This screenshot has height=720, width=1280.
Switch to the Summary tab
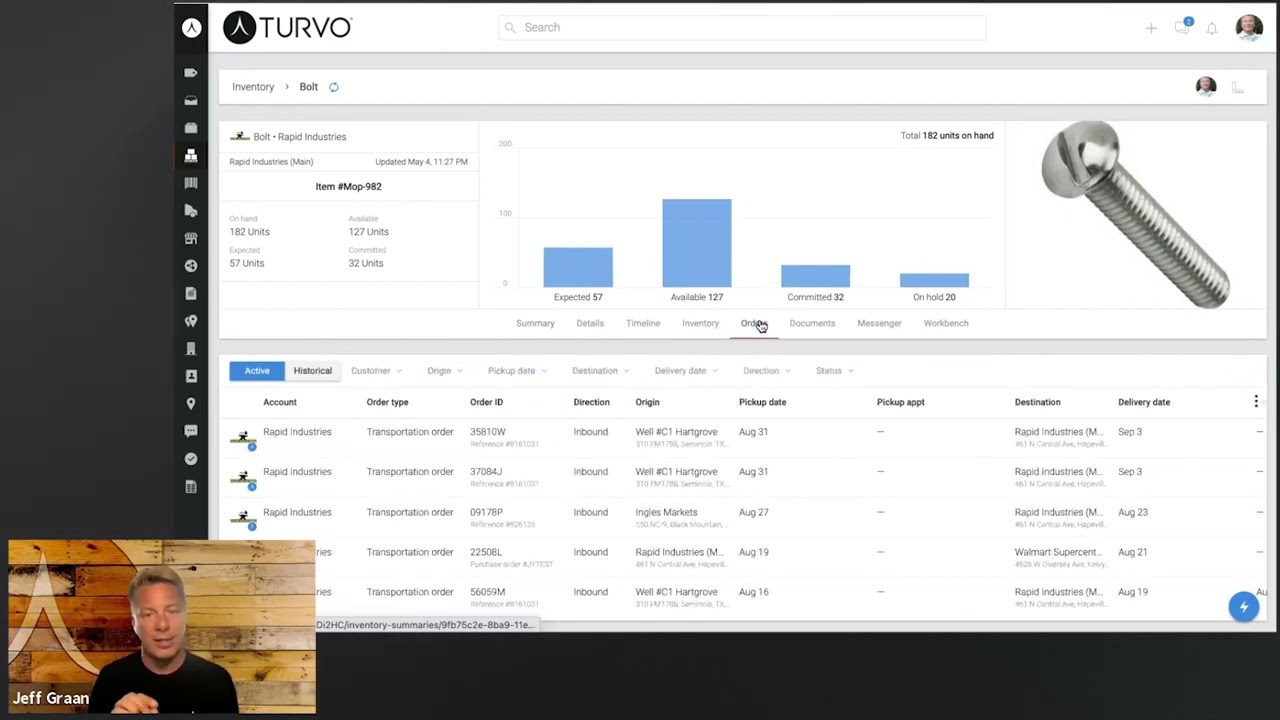tap(535, 323)
